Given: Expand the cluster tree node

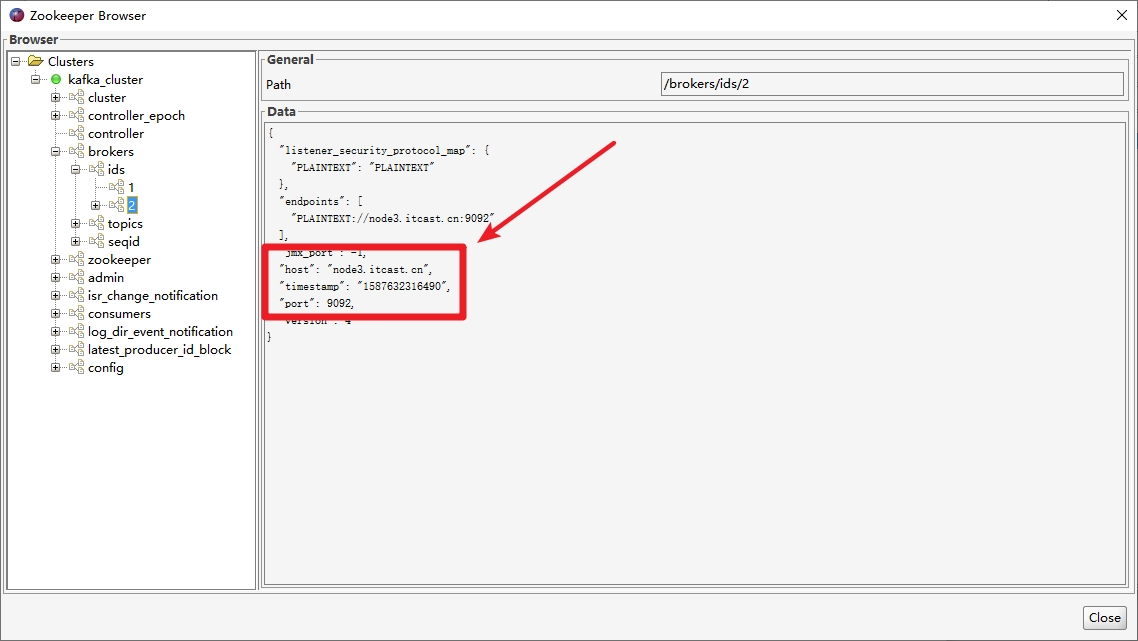Looking at the screenshot, I should 55,97.
